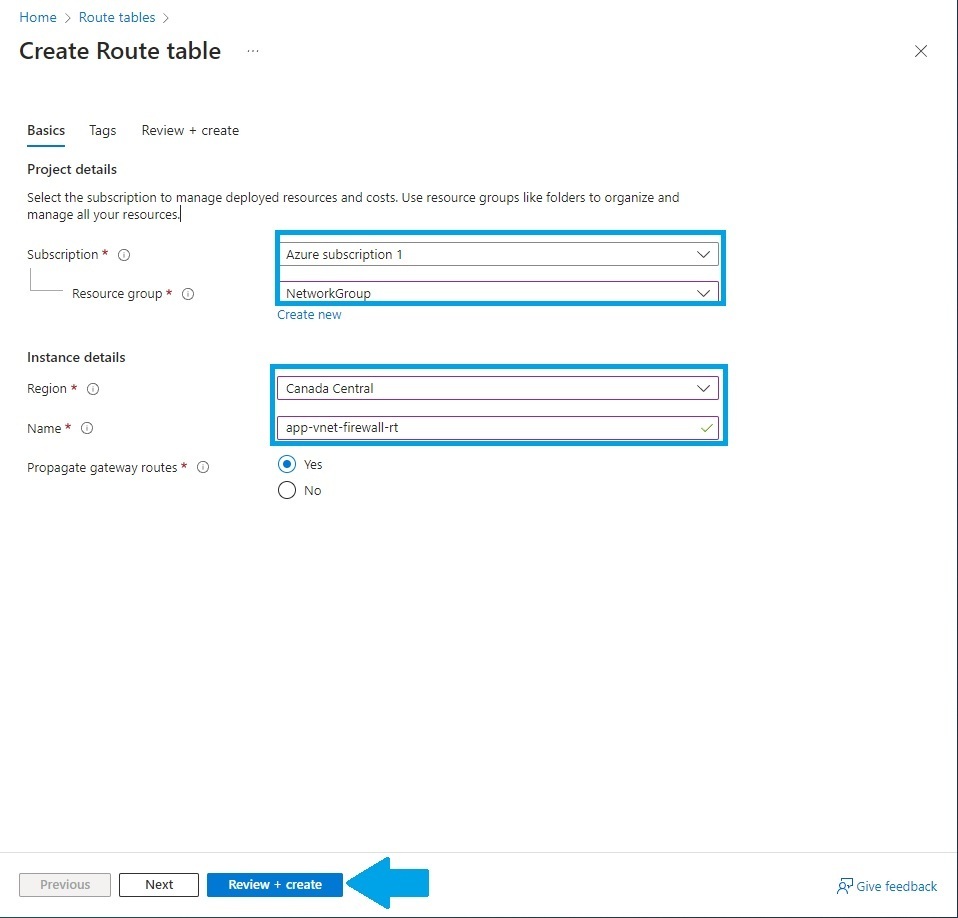Close the Create Route table pane

[x=920, y=51]
